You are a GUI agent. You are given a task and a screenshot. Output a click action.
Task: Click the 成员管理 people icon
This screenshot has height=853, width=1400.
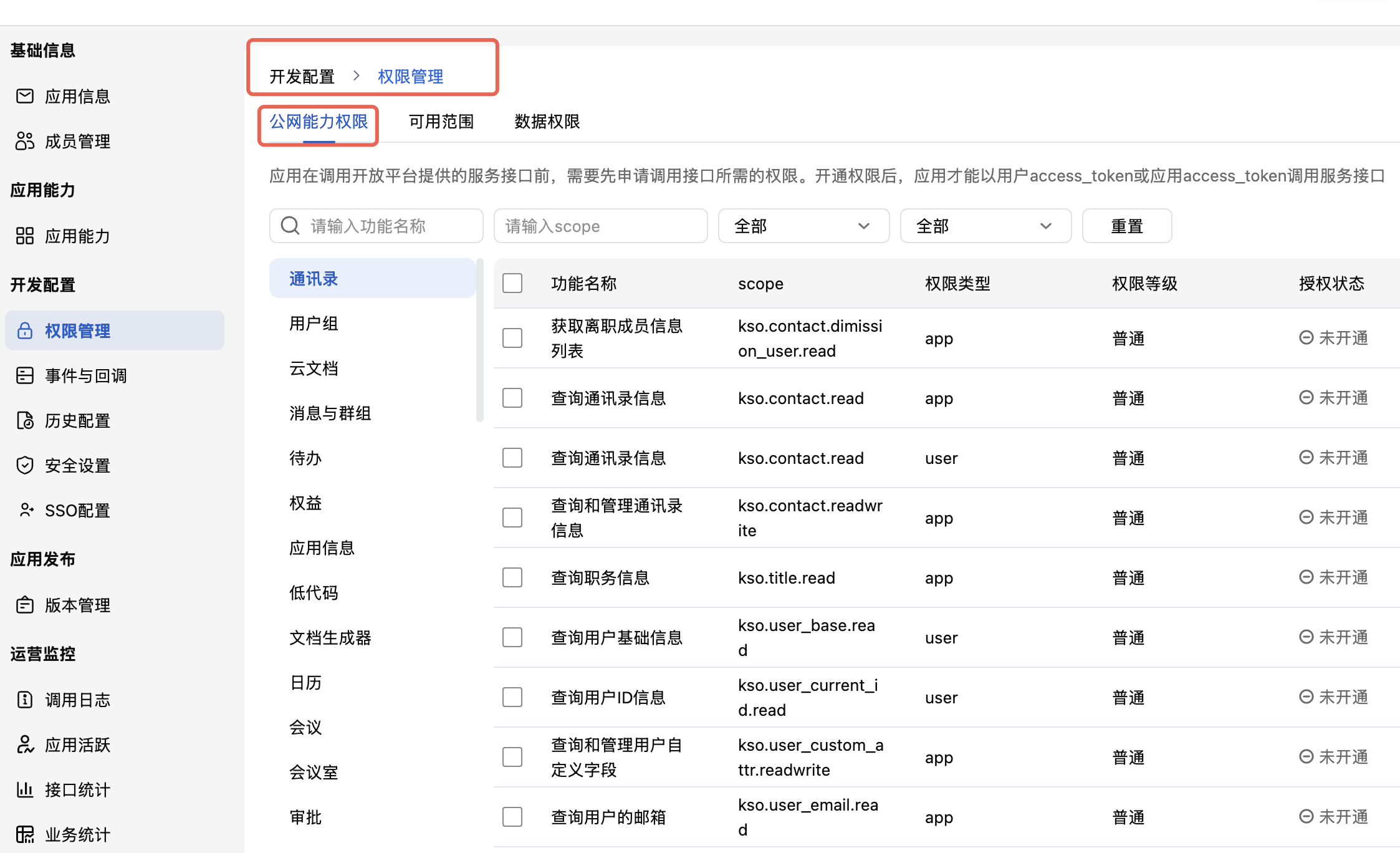tap(25, 141)
